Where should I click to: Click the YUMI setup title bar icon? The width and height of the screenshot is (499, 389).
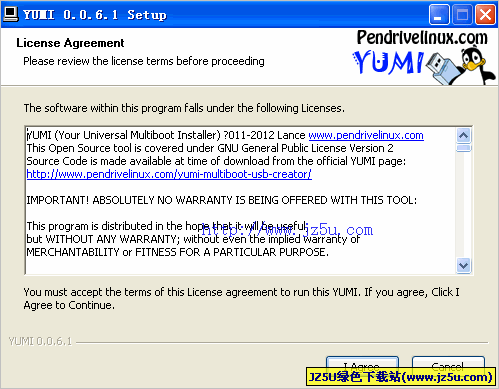pos(10,14)
